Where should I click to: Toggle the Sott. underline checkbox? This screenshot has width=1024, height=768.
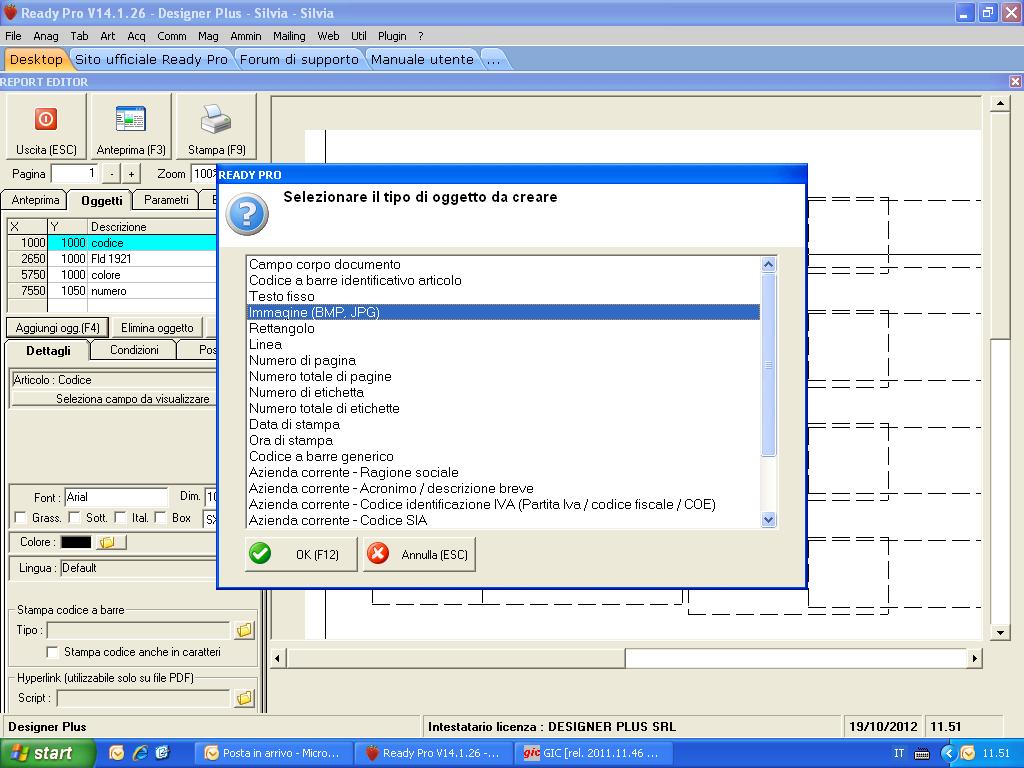point(74,518)
